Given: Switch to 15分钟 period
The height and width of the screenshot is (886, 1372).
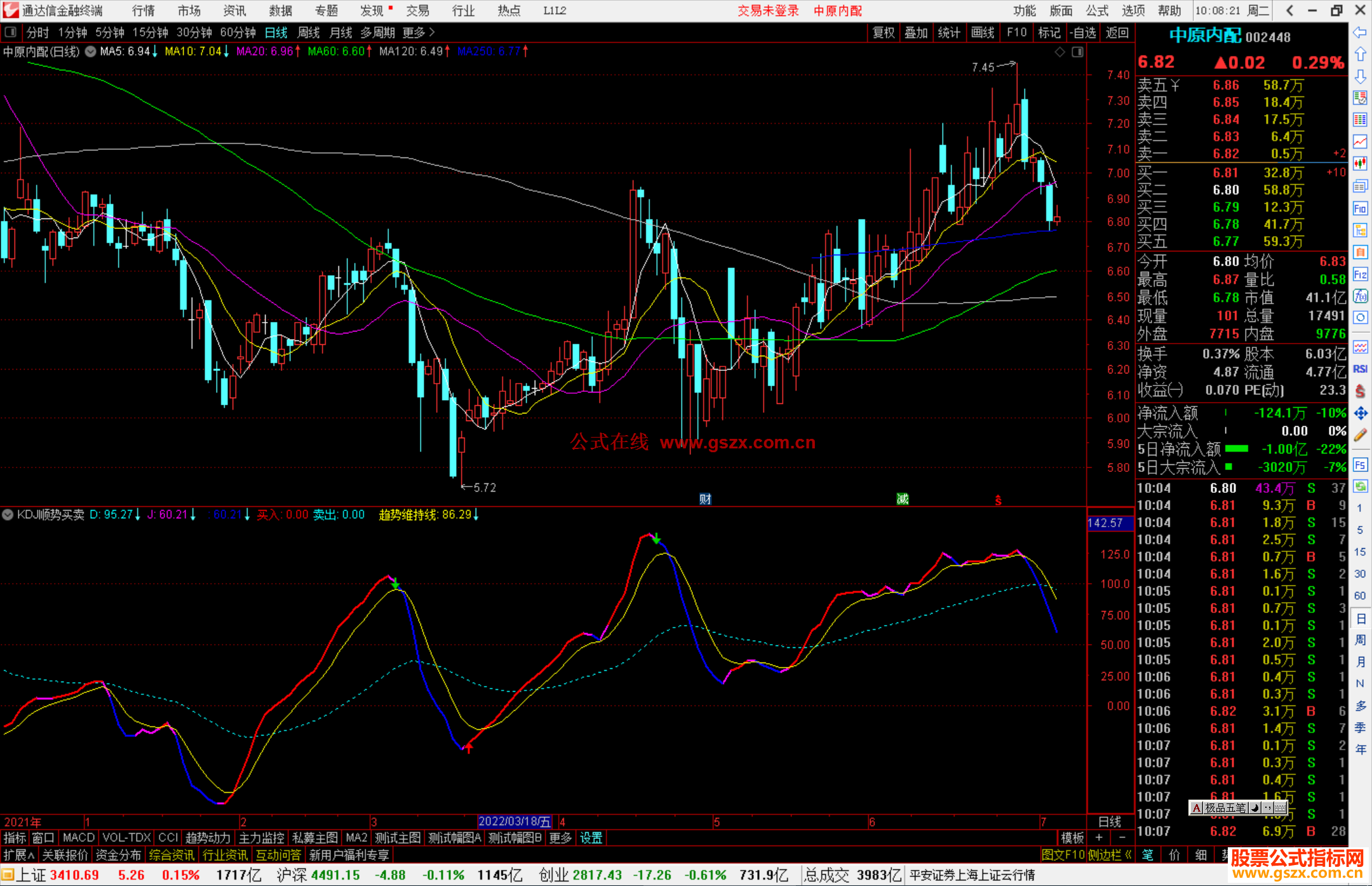Looking at the screenshot, I should [151, 32].
